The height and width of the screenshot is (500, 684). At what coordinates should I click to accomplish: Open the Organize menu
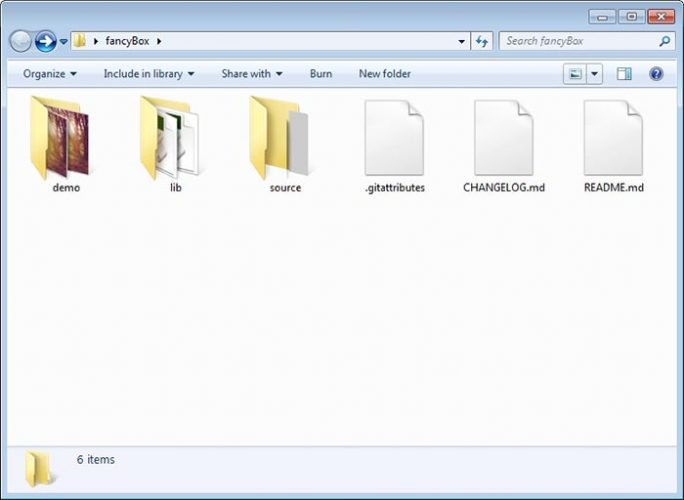[x=50, y=74]
